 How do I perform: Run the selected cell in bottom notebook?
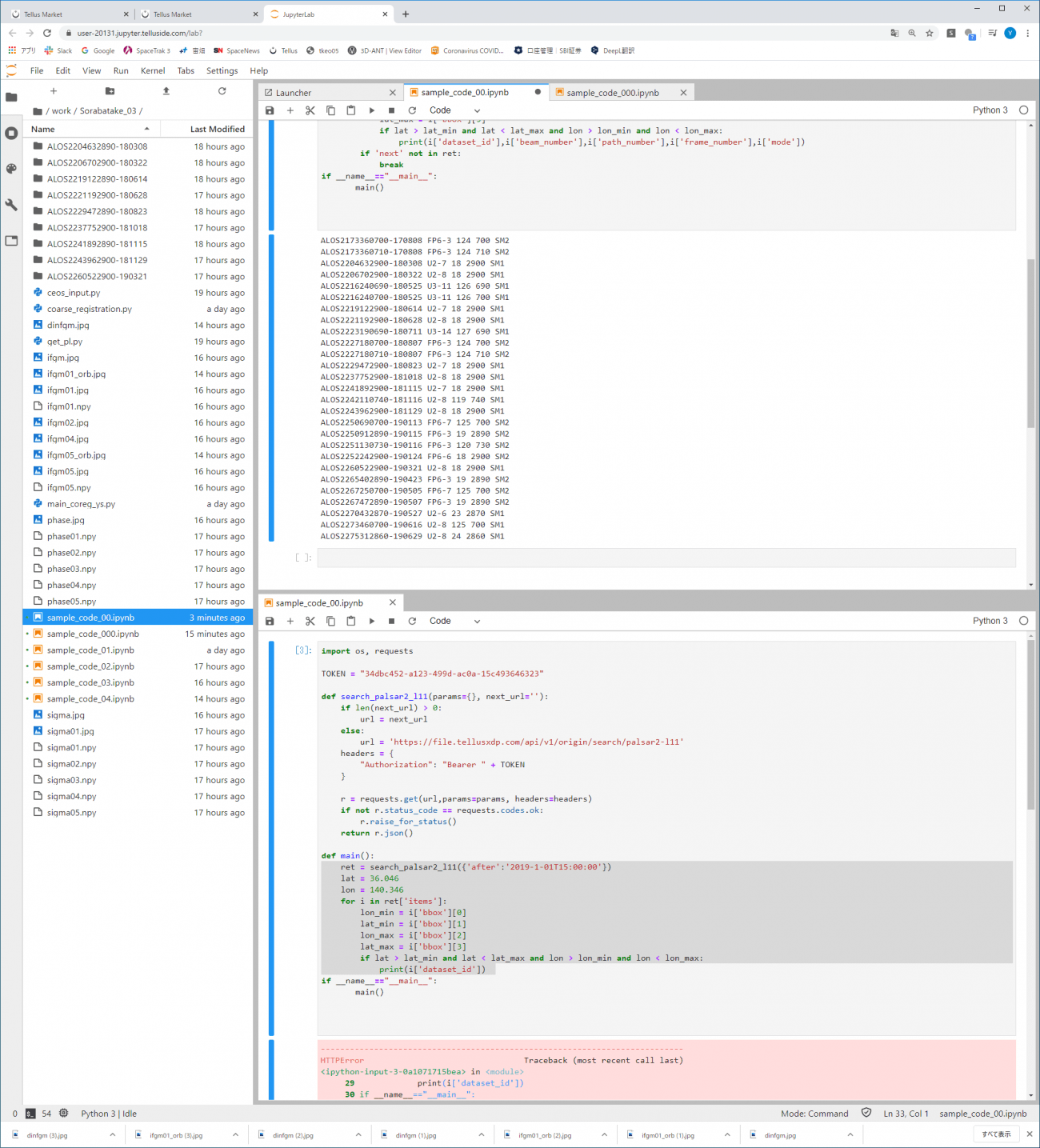[371, 621]
